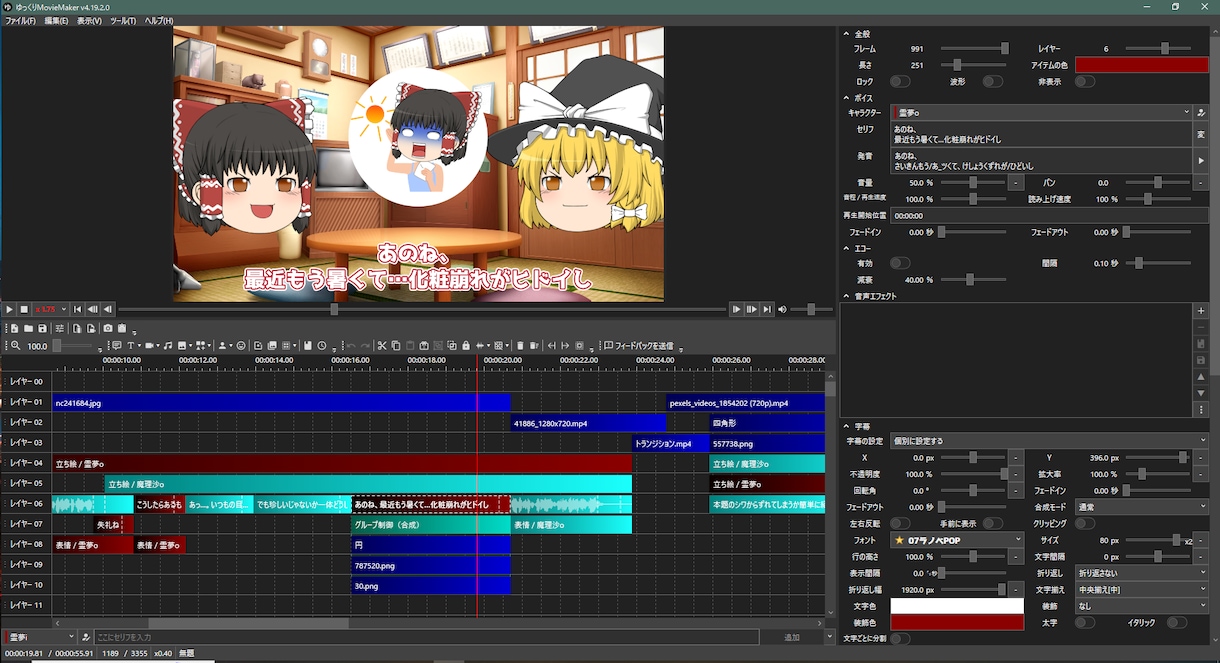Add character portrait with person icon
Screen dimensions: 1220x663
[x=222, y=345]
